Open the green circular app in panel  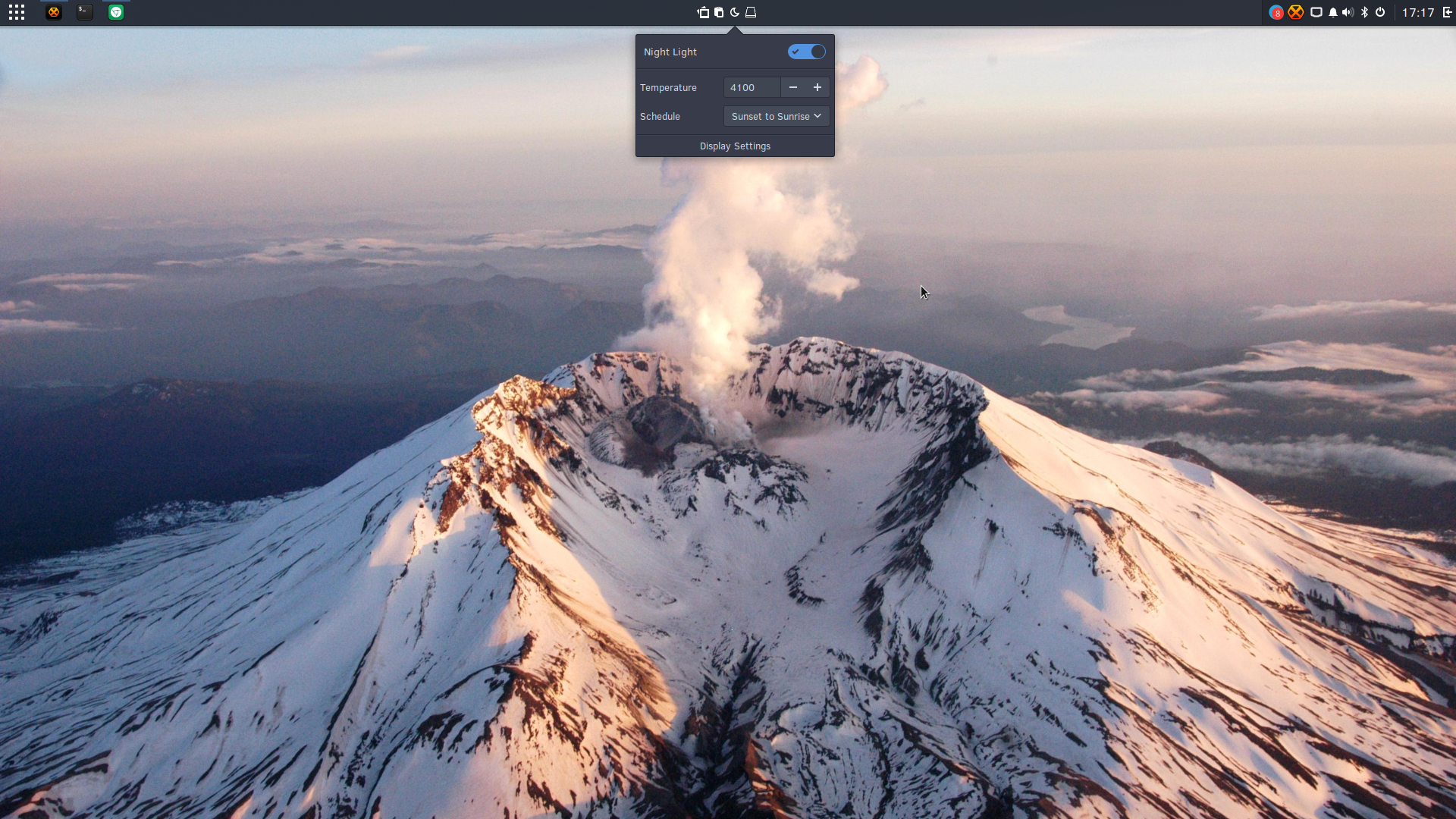pyautogui.click(x=116, y=12)
